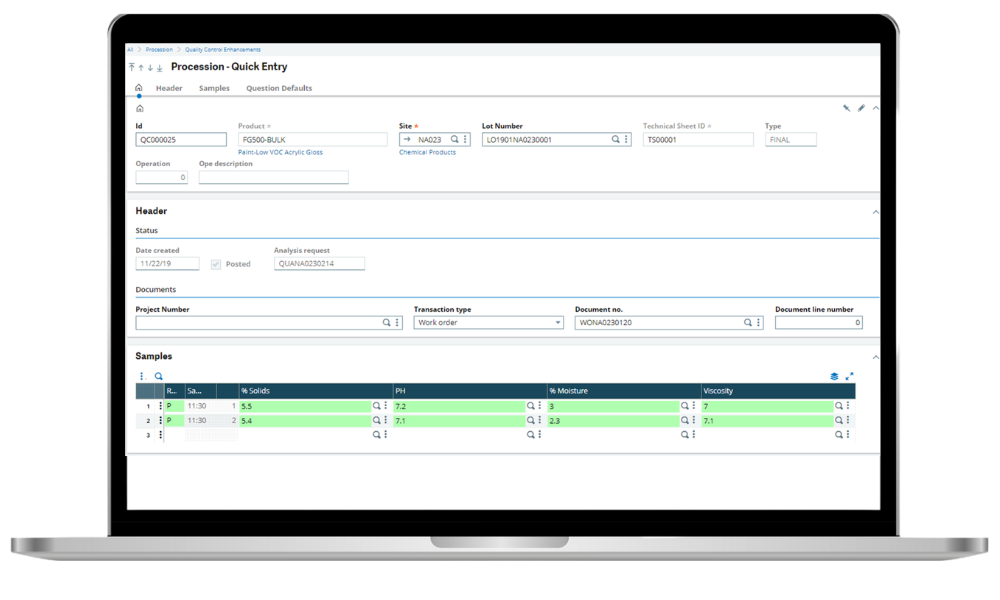This screenshot has width=1000, height=600.
Task: Click the Ope description field
Action: coord(274,177)
